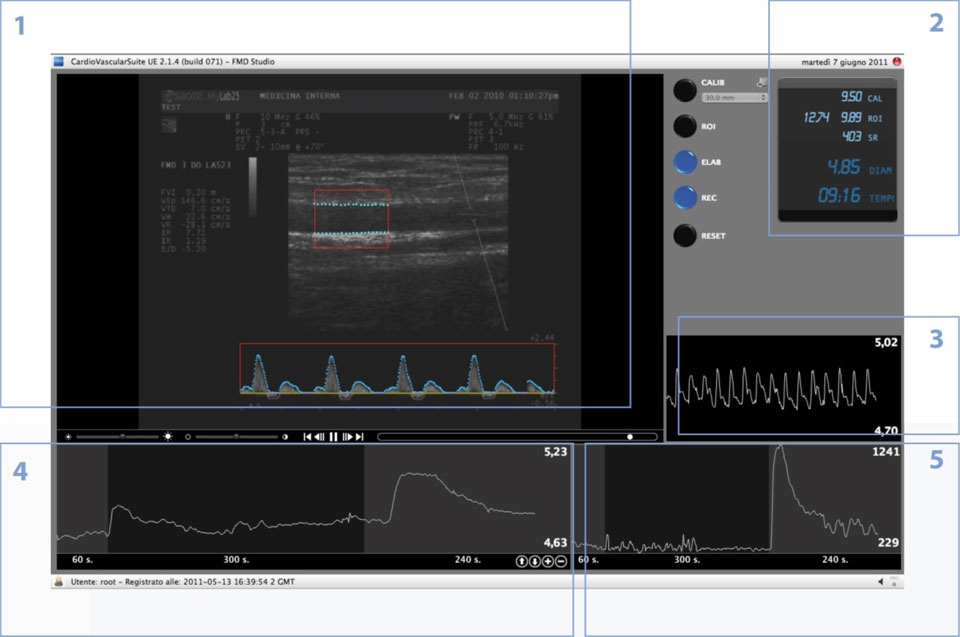Step back one frame
This screenshot has width=960, height=637.
pos(320,437)
